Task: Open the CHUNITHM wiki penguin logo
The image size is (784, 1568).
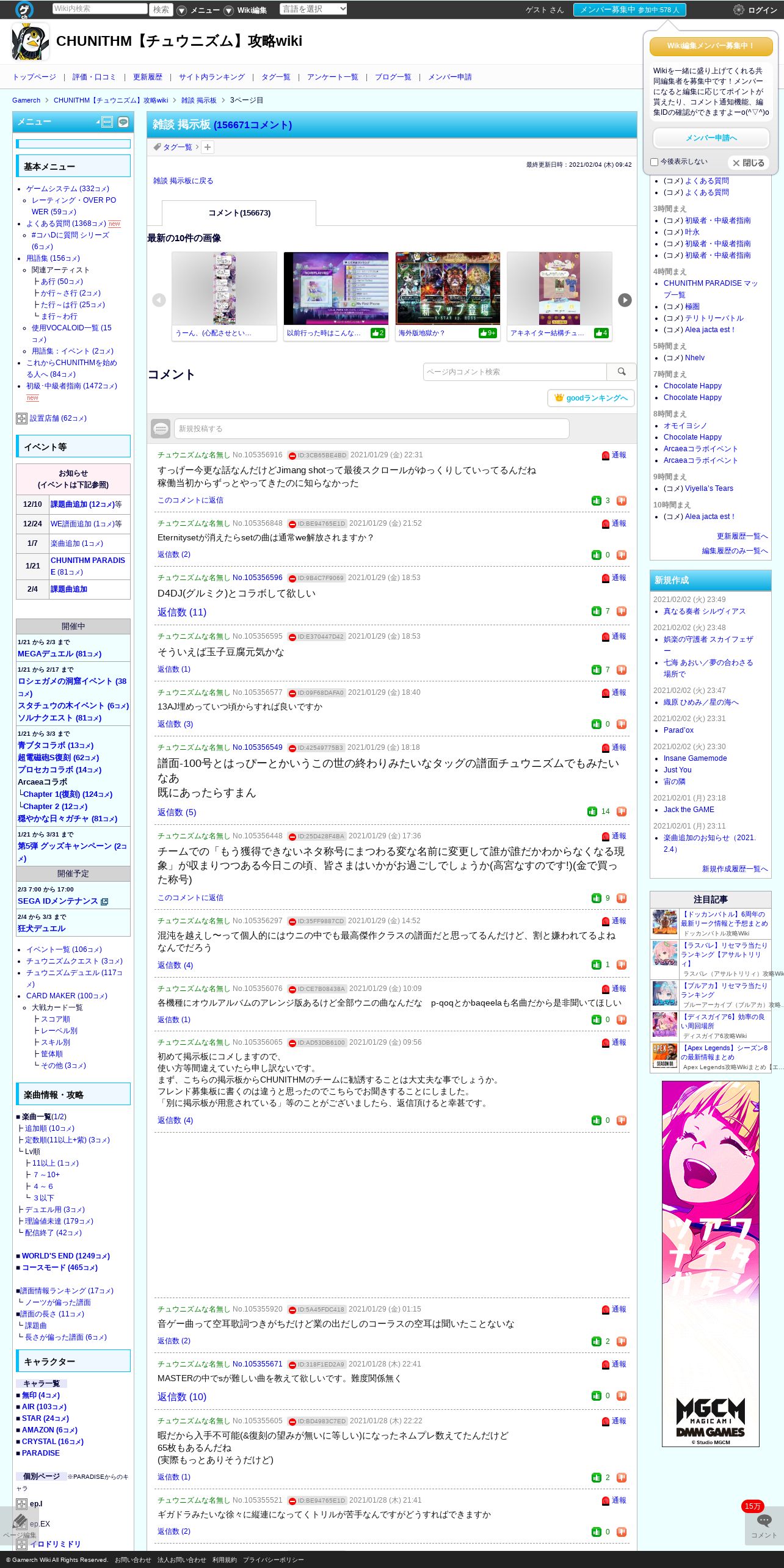Action: coord(31,42)
